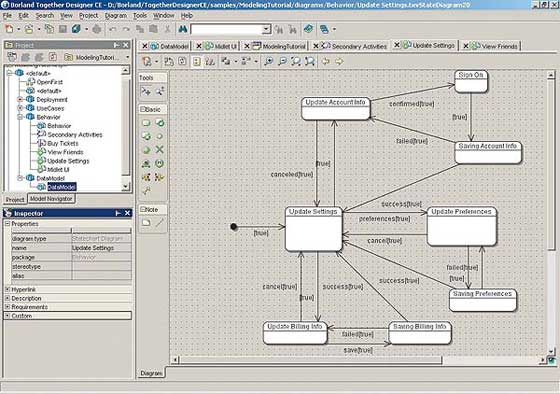The width and height of the screenshot is (560, 394).
Task: Select Buy Tickets in project tree
Action: pyautogui.click(x=63, y=143)
